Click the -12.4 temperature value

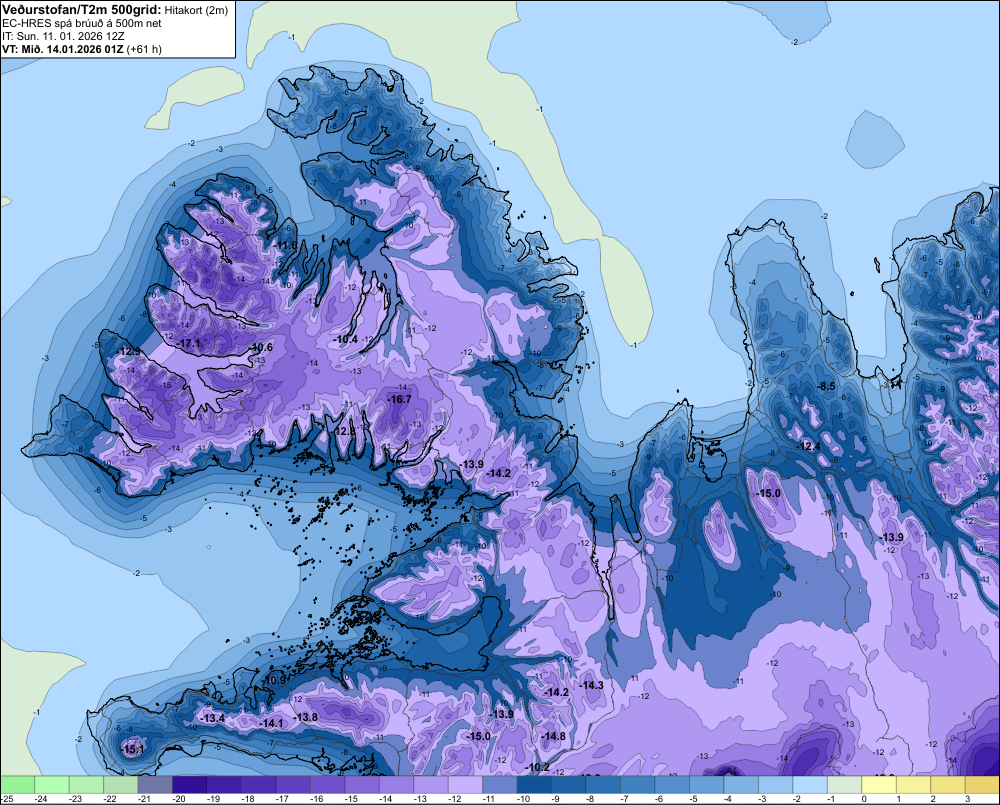[809, 446]
